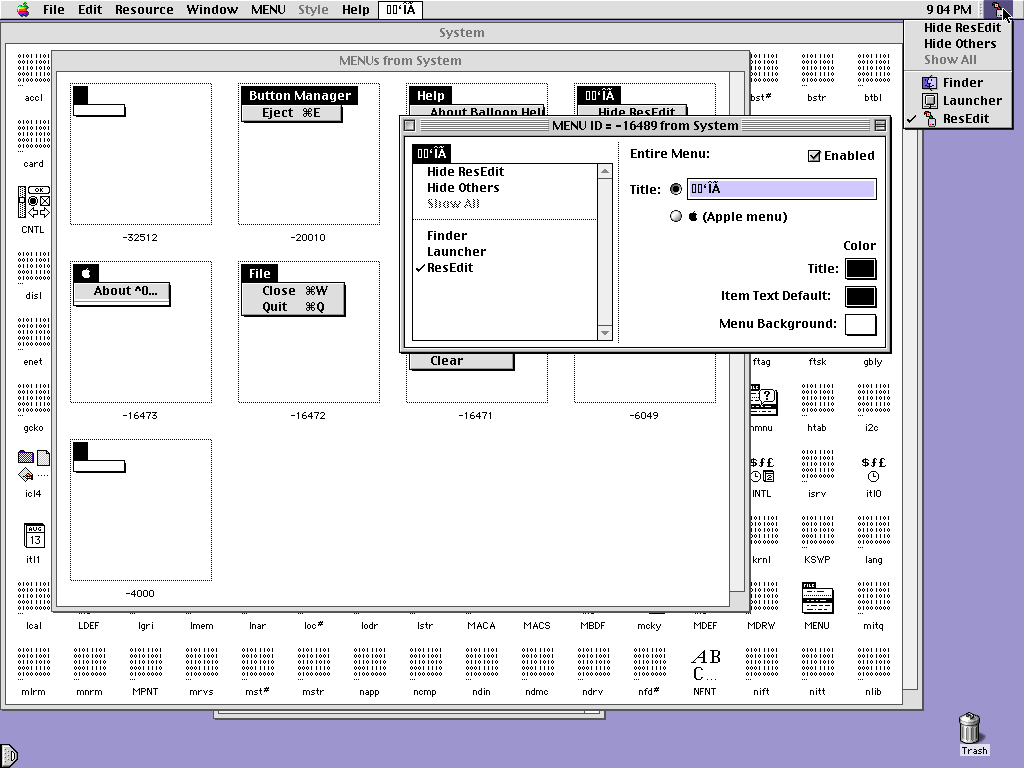Open the MENU resource type icon
The width and height of the screenshot is (1024, 768).
pyautogui.click(x=818, y=598)
